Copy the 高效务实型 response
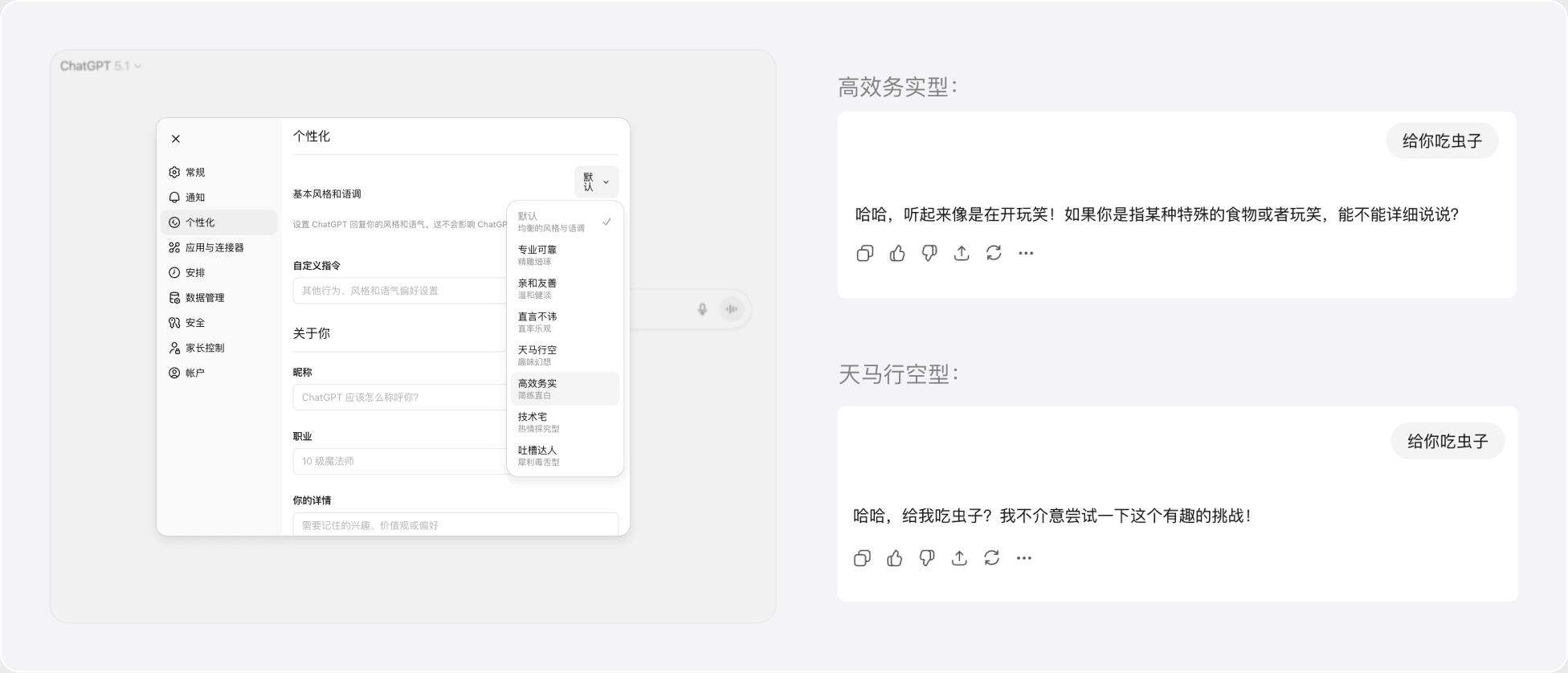This screenshot has width=1568, height=673. pyautogui.click(x=865, y=253)
